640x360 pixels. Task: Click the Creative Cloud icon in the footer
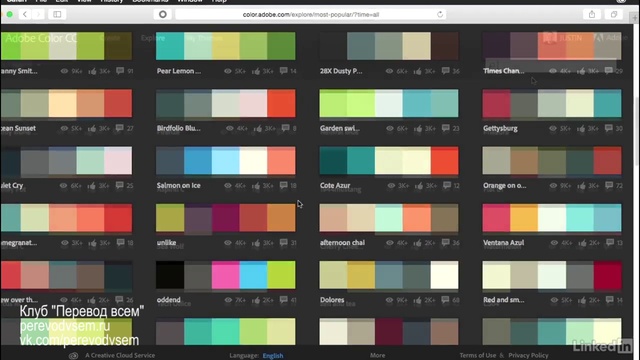[73, 355]
